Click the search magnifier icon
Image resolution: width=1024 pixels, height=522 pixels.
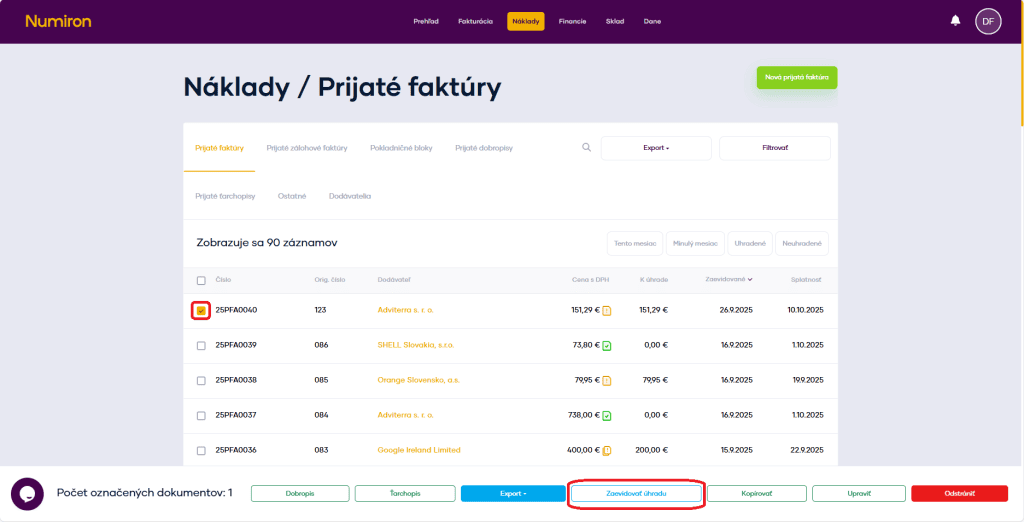(x=587, y=148)
